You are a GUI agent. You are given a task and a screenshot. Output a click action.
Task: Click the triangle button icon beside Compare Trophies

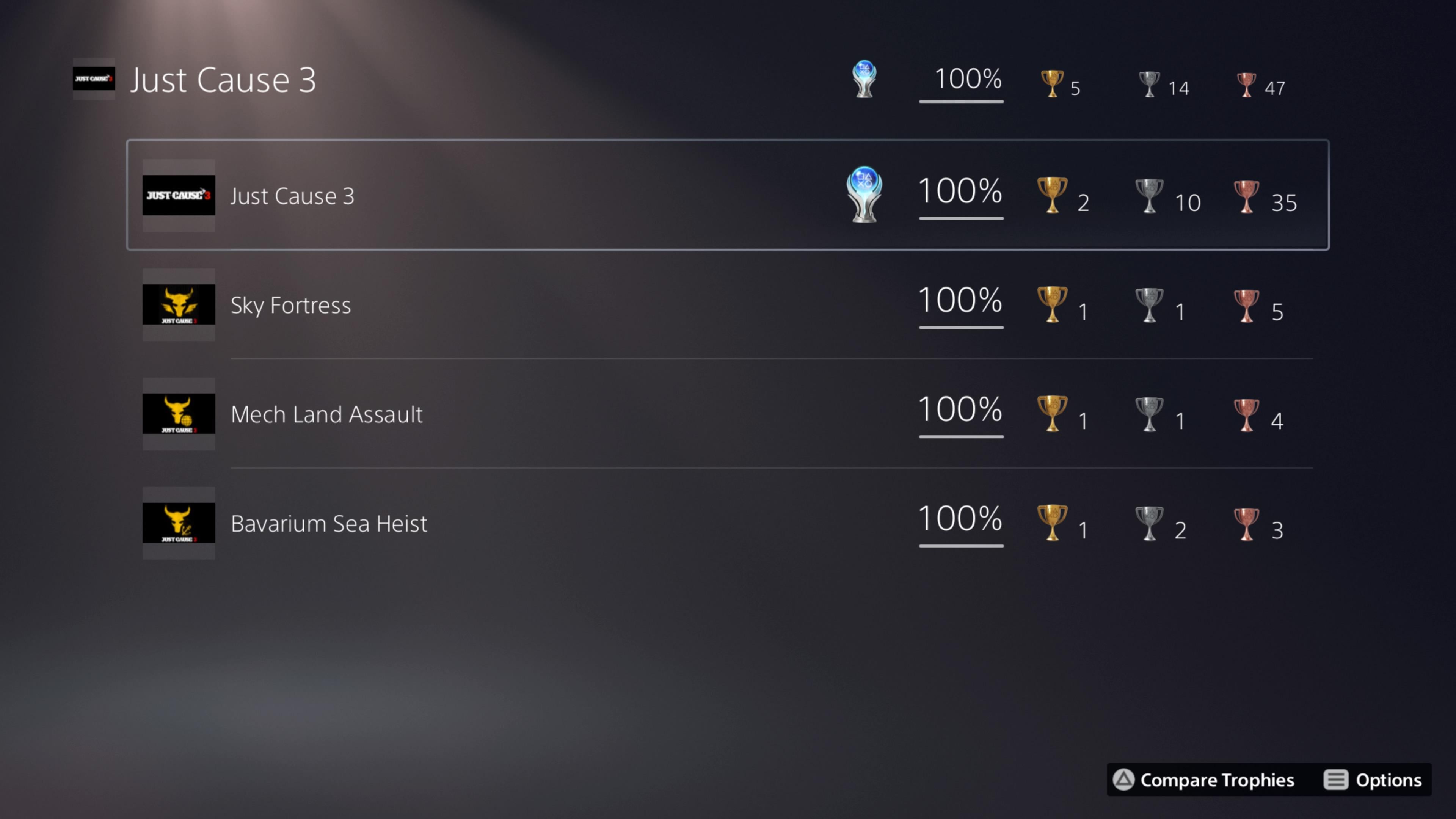click(1123, 780)
